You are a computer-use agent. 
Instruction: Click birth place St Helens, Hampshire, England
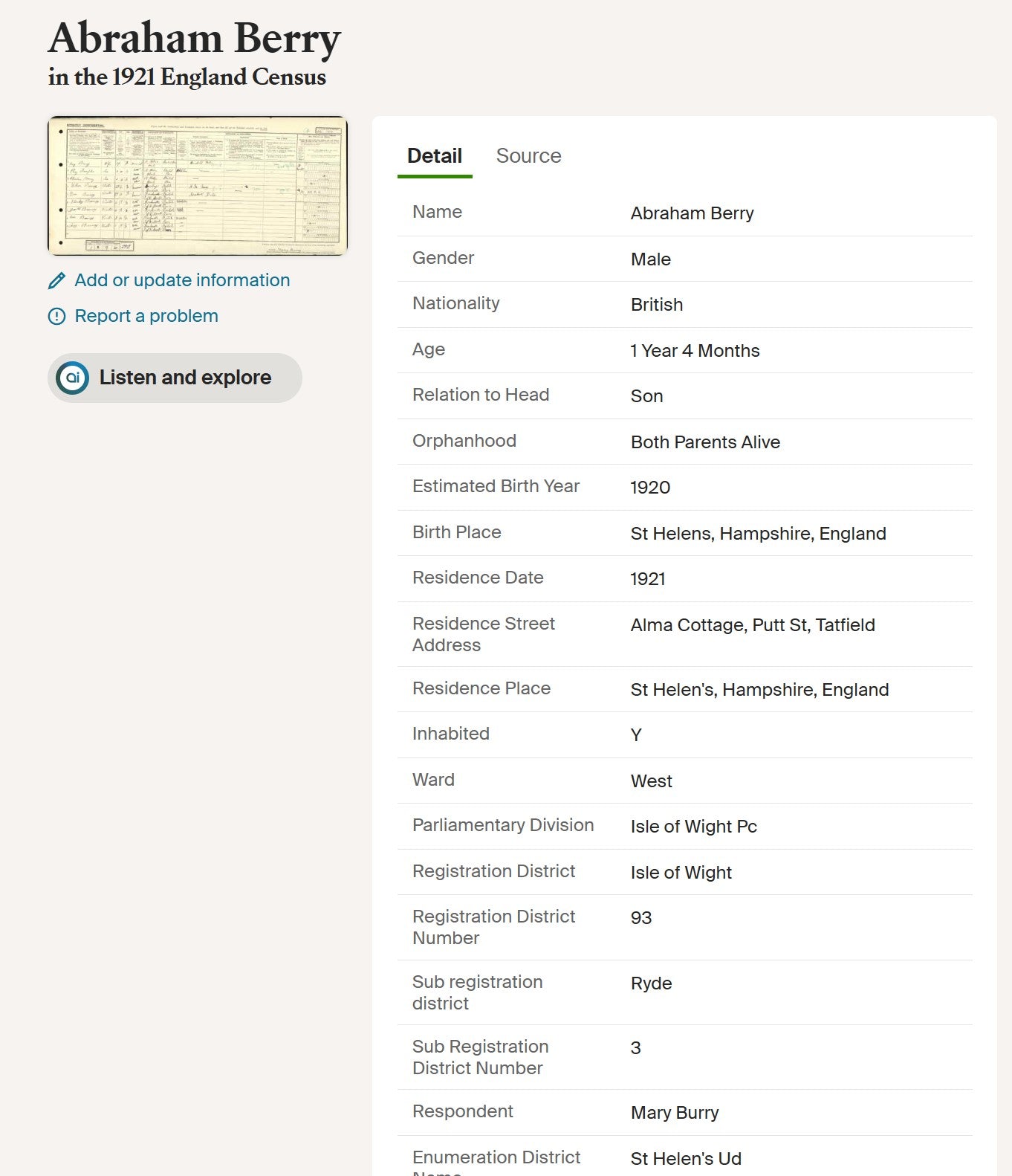click(x=758, y=534)
